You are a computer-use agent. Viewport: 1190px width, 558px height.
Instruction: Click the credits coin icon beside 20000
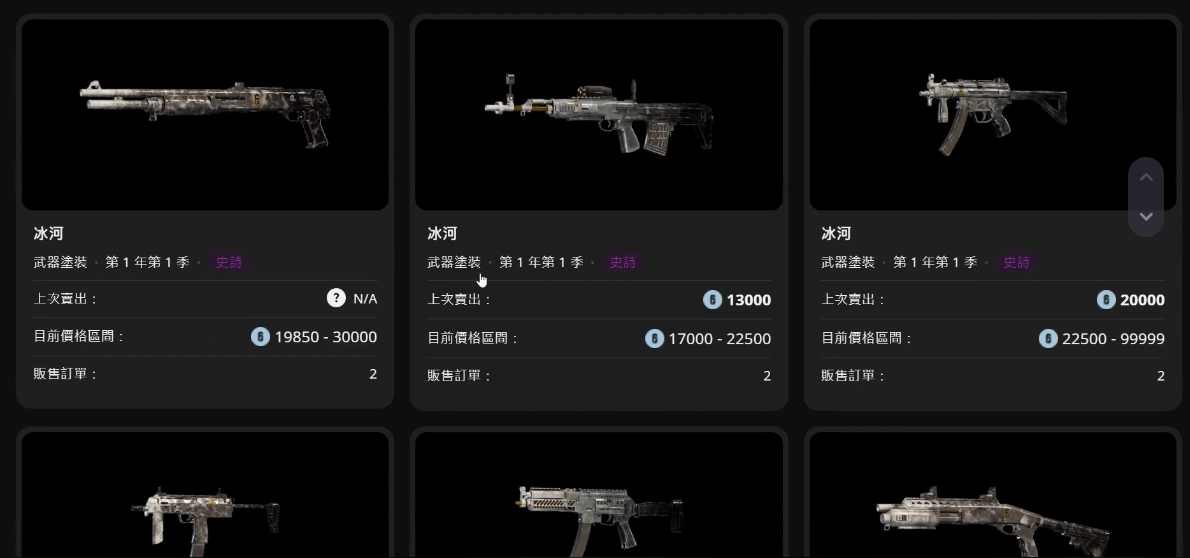pyautogui.click(x=1106, y=300)
